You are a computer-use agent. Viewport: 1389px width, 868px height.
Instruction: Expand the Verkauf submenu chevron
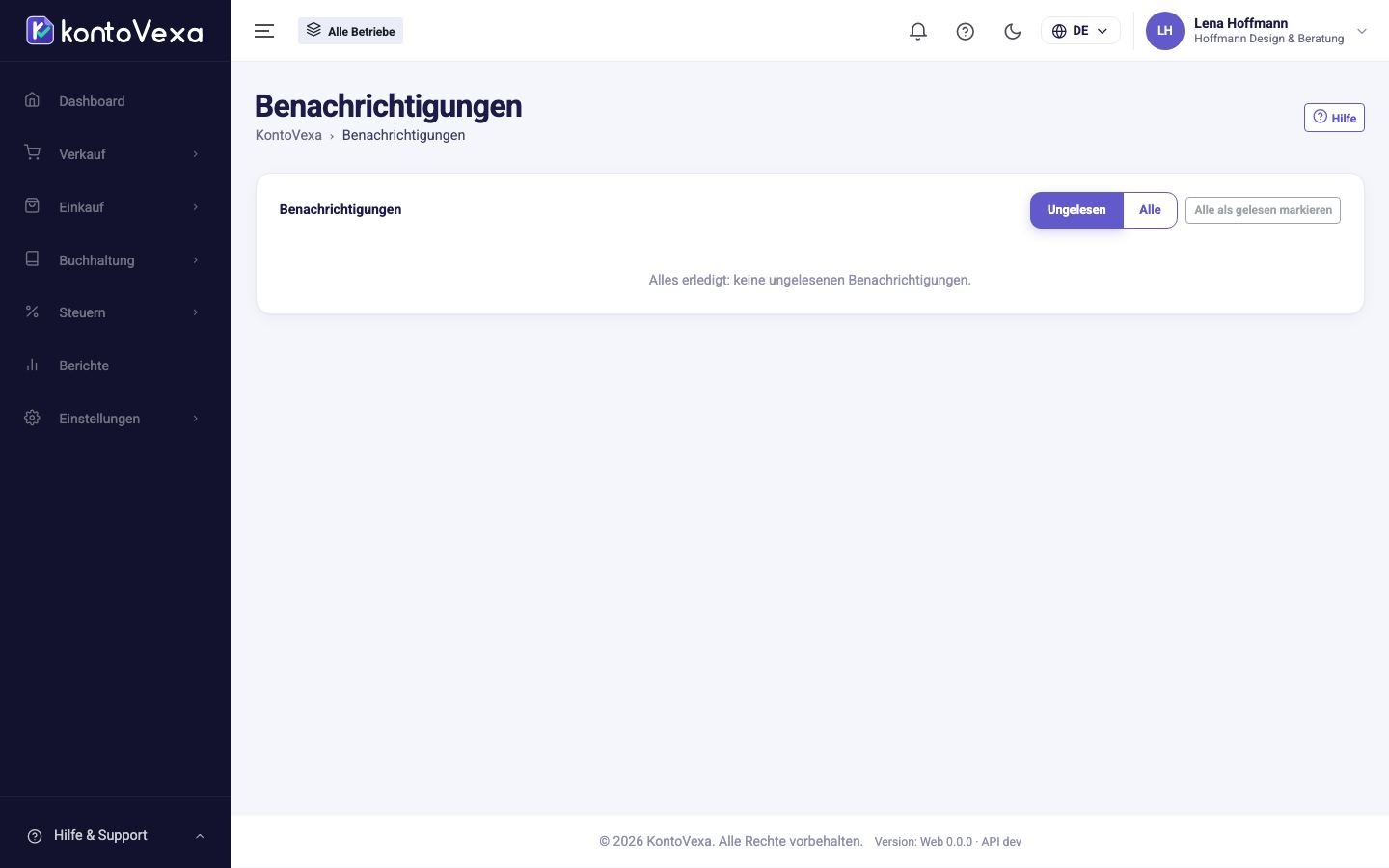[196, 154]
